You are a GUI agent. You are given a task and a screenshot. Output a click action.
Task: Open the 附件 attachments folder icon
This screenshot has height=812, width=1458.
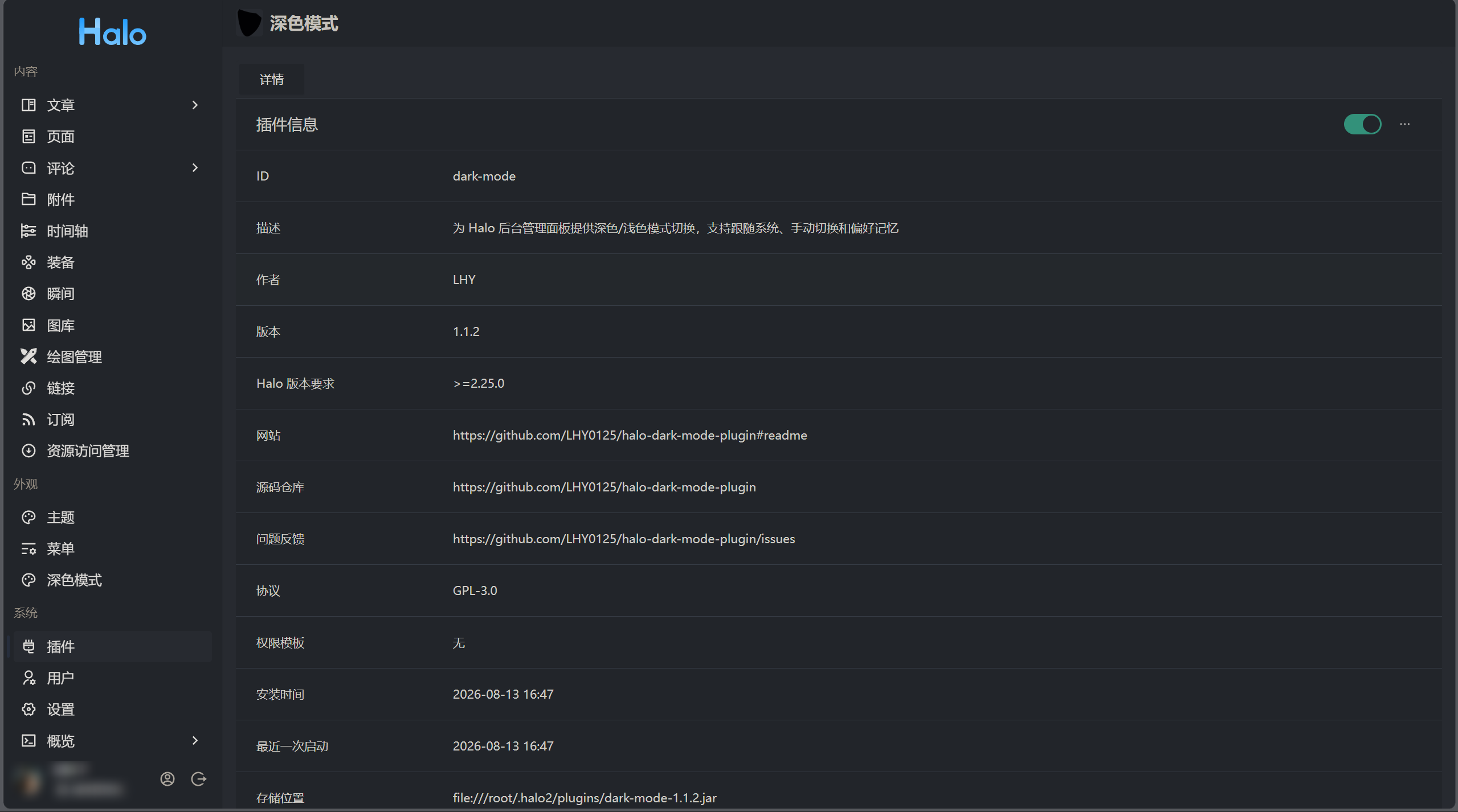(28, 199)
